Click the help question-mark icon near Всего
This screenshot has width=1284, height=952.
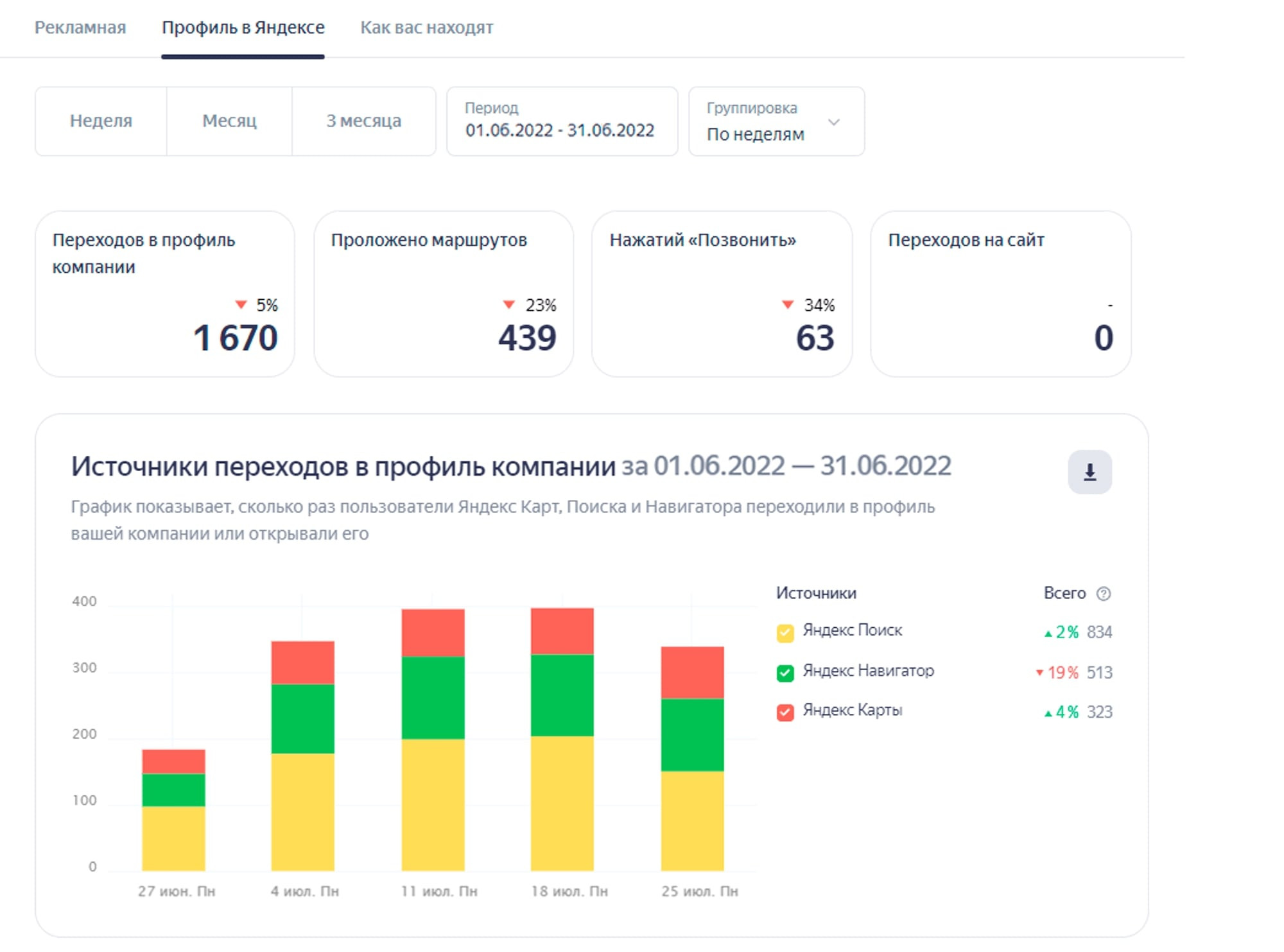tap(1103, 593)
